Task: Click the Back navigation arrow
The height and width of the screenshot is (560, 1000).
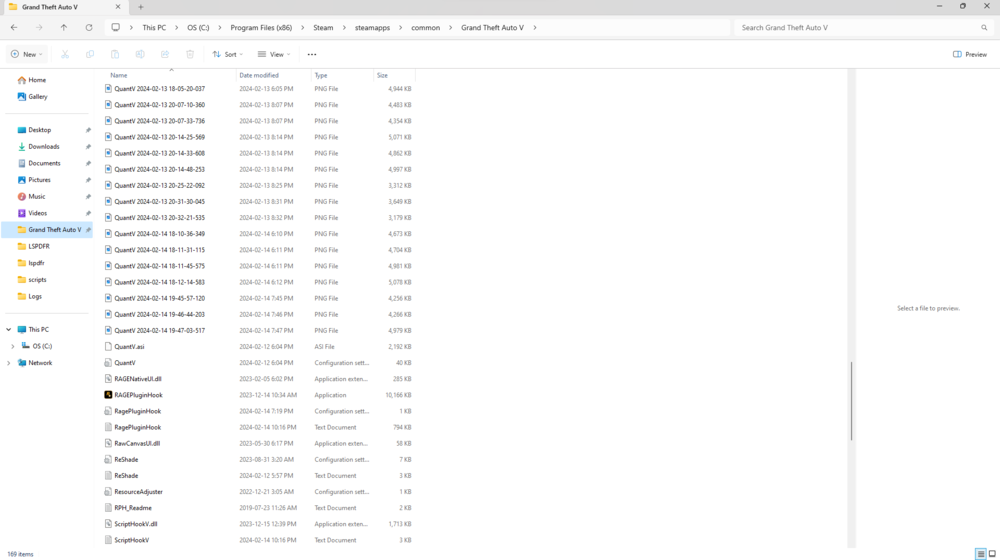Action: 14,27
